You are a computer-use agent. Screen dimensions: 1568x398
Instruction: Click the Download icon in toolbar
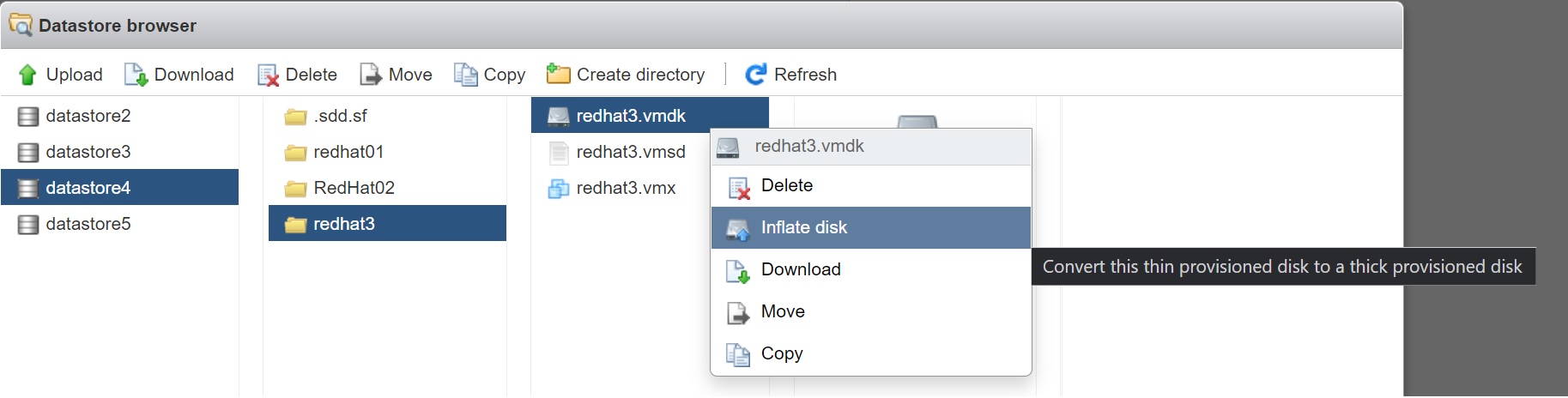[x=136, y=75]
